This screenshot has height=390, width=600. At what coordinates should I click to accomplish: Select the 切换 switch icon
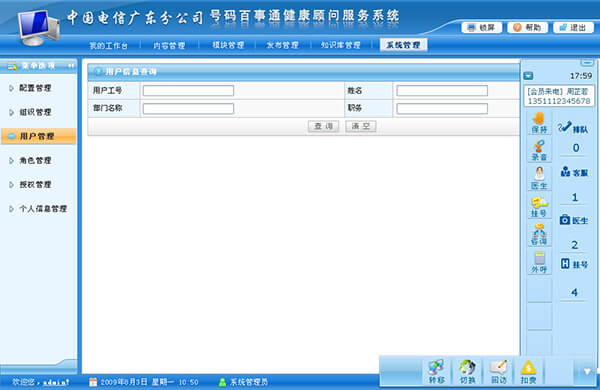(x=467, y=372)
